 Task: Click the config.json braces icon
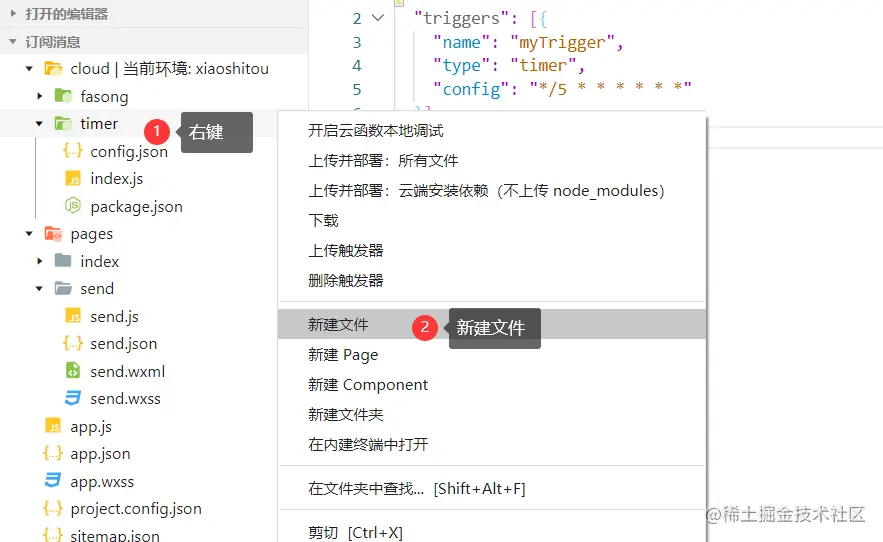[73, 151]
